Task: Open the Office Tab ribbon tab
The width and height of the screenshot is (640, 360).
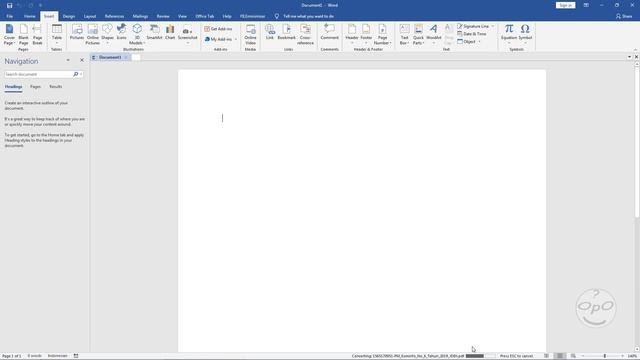Action: 204,16
